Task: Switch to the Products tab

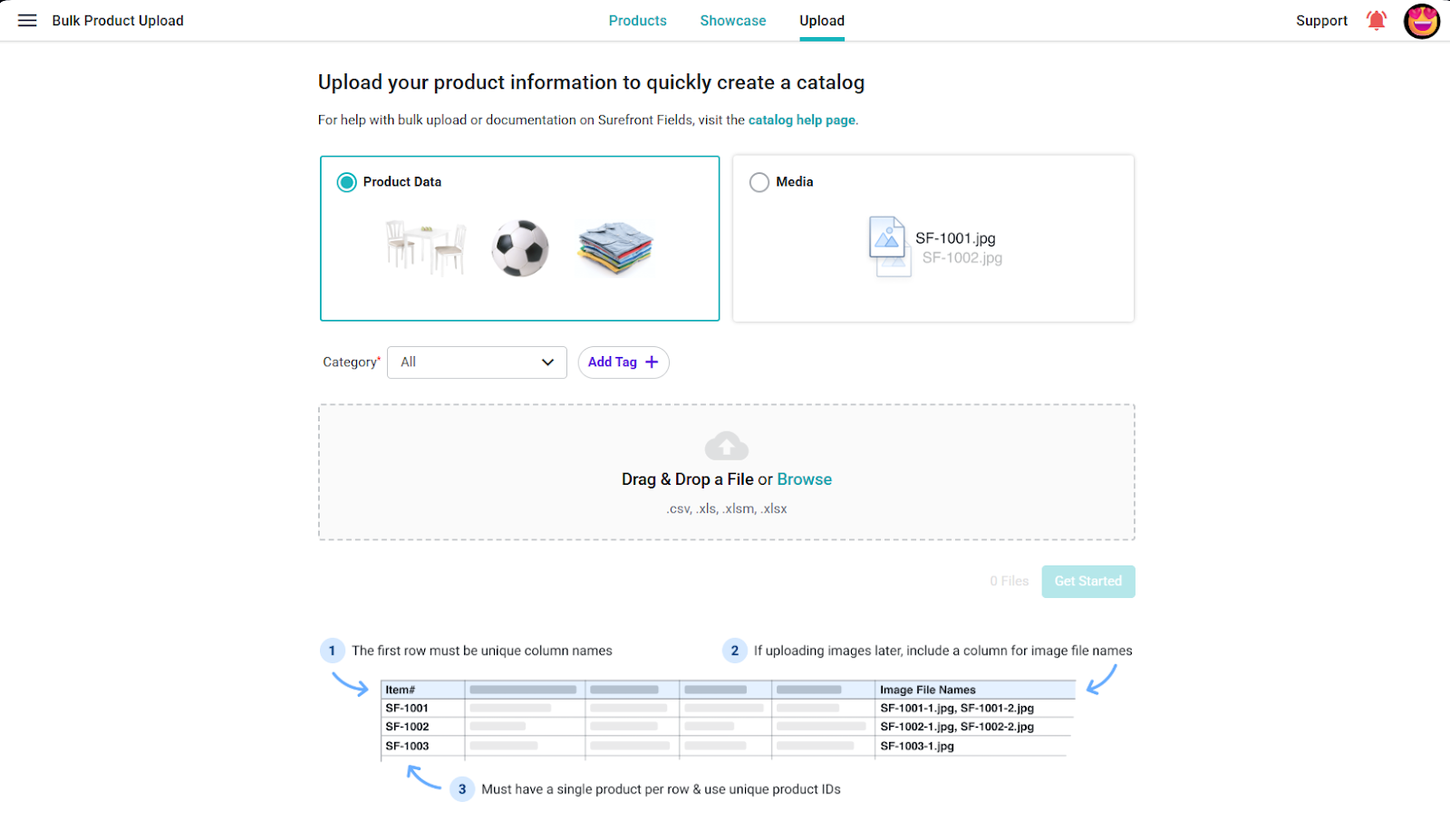Action: click(638, 21)
